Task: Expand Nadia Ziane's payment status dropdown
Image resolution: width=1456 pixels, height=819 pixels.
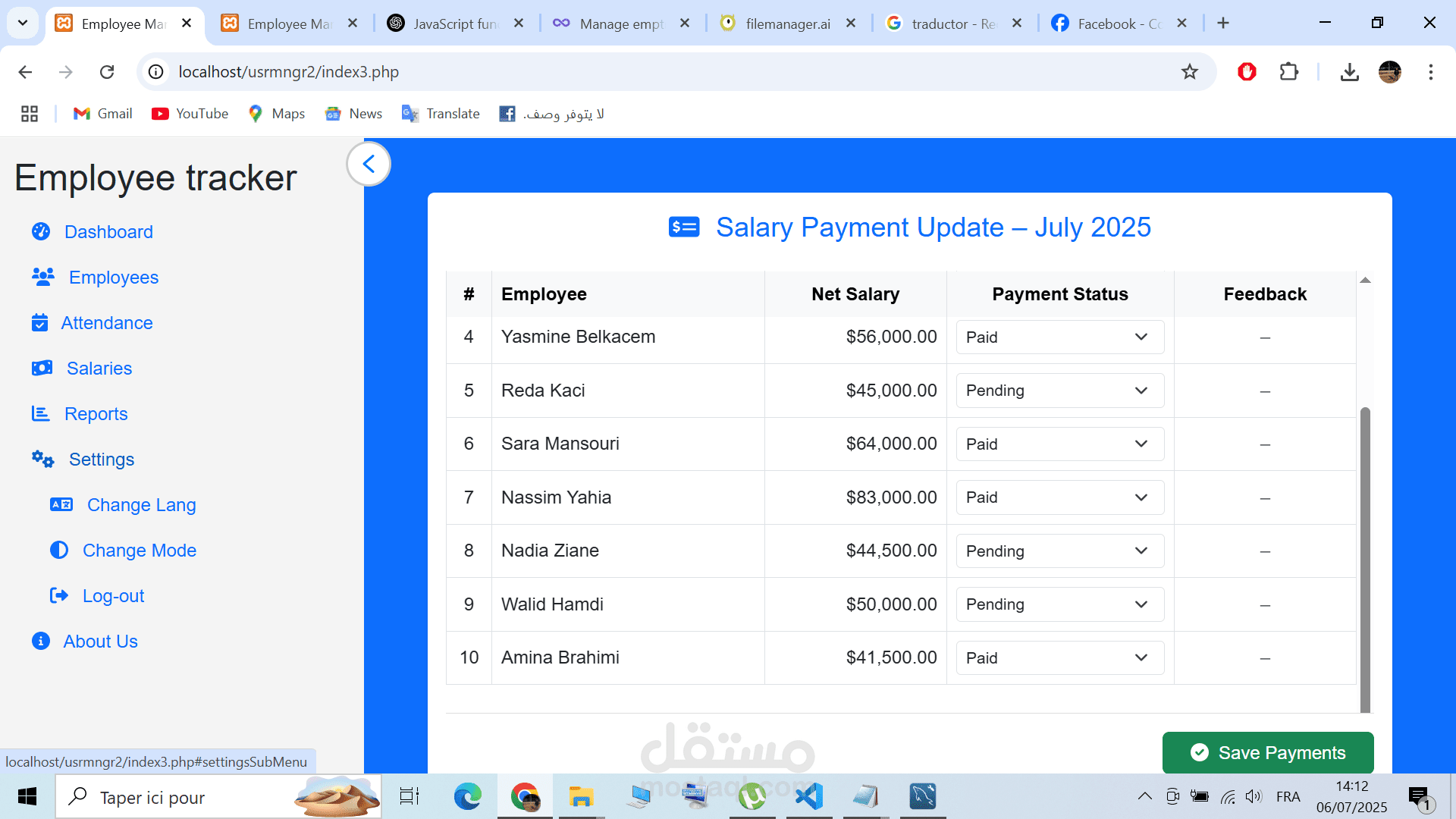Action: coord(1059,551)
